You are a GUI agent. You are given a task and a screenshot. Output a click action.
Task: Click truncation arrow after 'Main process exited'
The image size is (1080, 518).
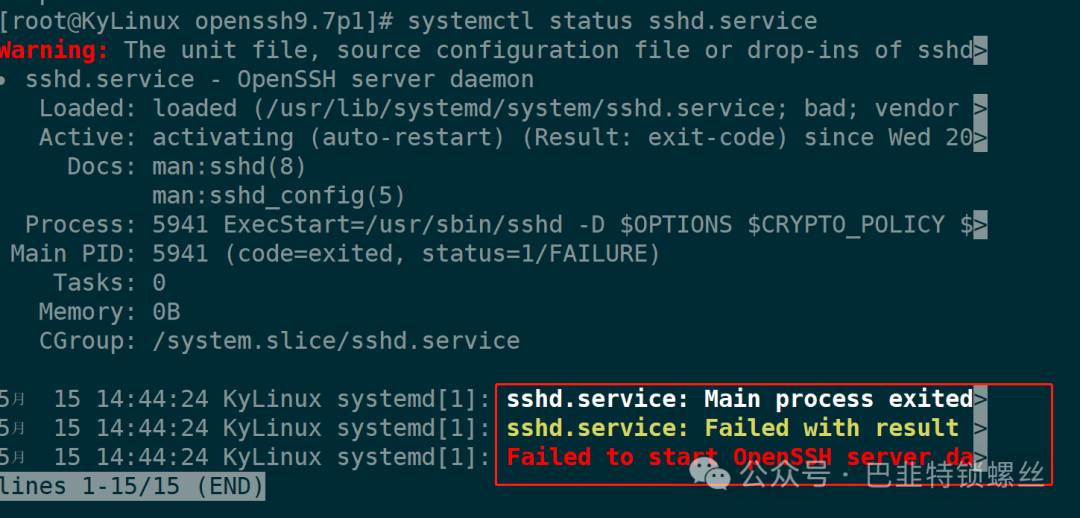coord(980,400)
